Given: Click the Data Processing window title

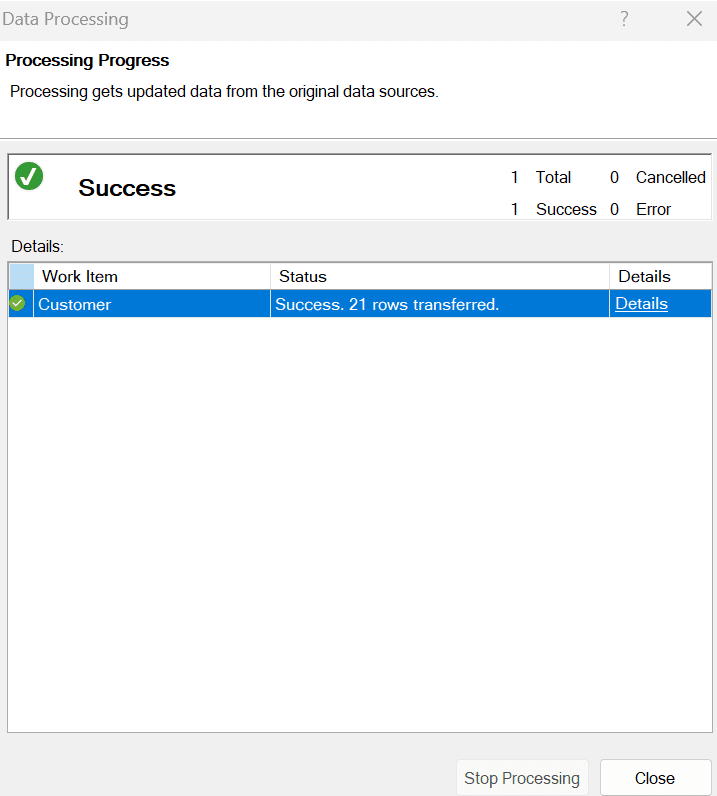Looking at the screenshot, I should click(65, 19).
